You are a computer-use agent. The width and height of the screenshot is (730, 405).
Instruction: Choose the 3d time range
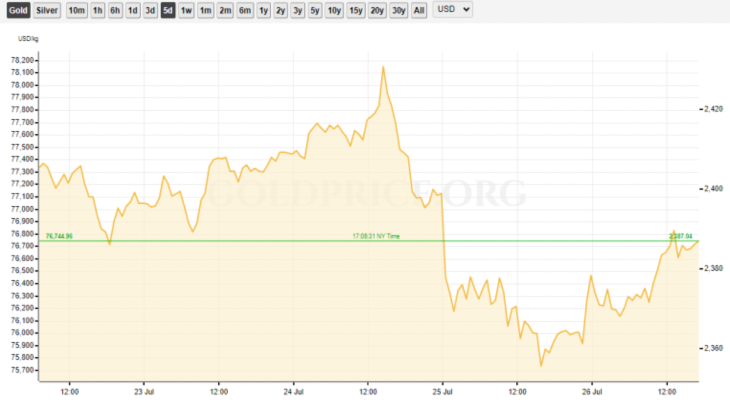pyautogui.click(x=150, y=10)
